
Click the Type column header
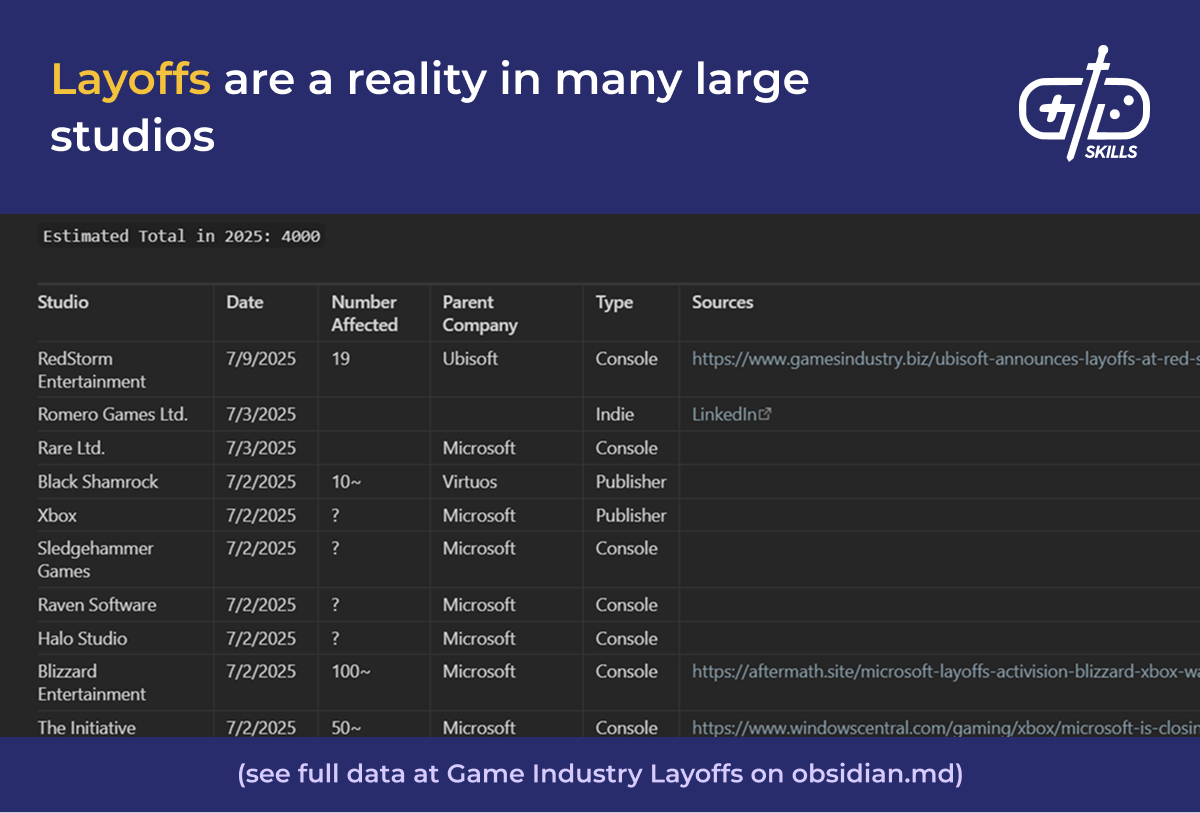[614, 302]
